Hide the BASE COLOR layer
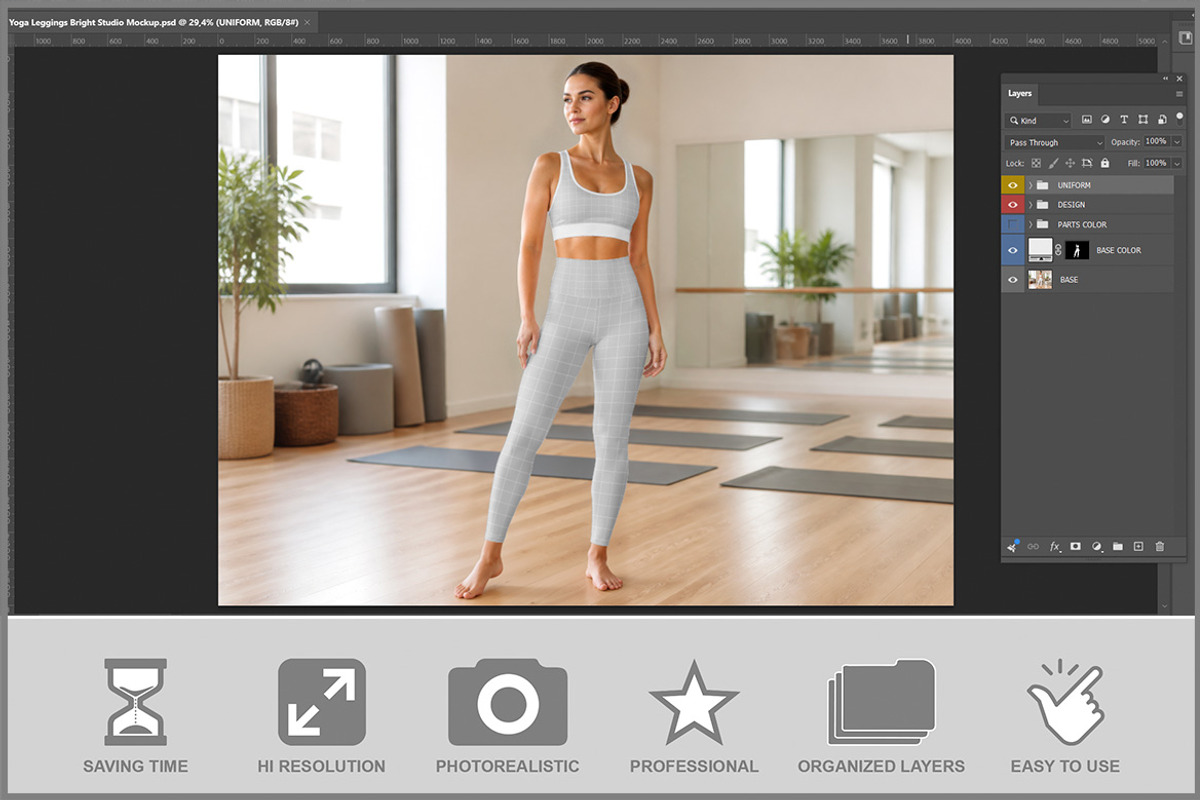The image size is (1200, 800). pos(1013,250)
